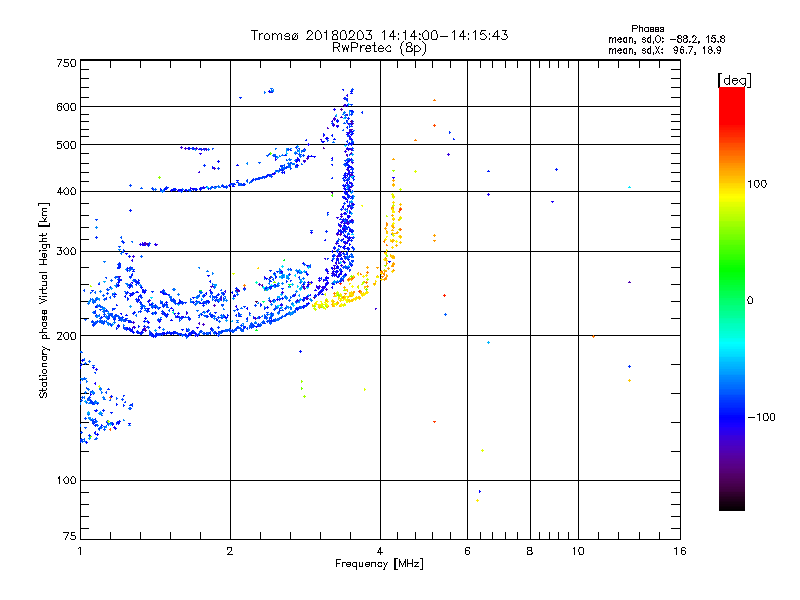Click the x-axis label '1'

[80, 551]
